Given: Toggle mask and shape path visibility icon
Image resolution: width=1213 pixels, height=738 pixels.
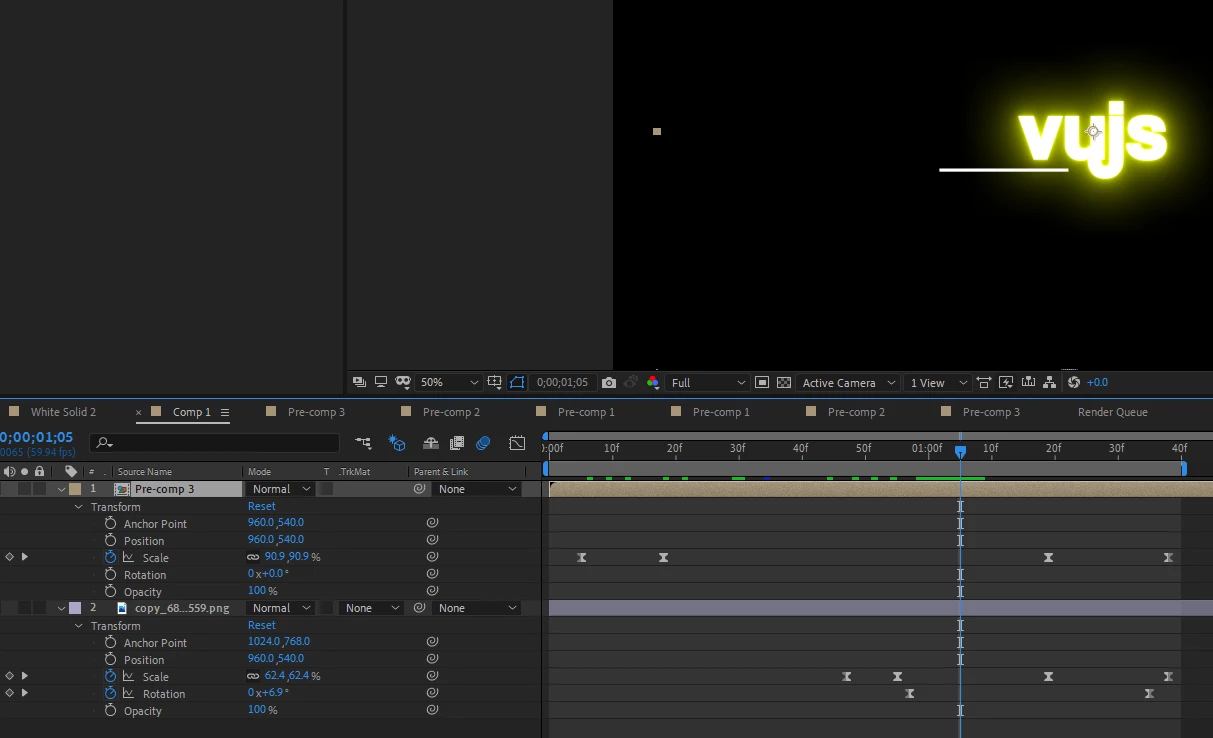Looking at the screenshot, I should click(x=517, y=382).
